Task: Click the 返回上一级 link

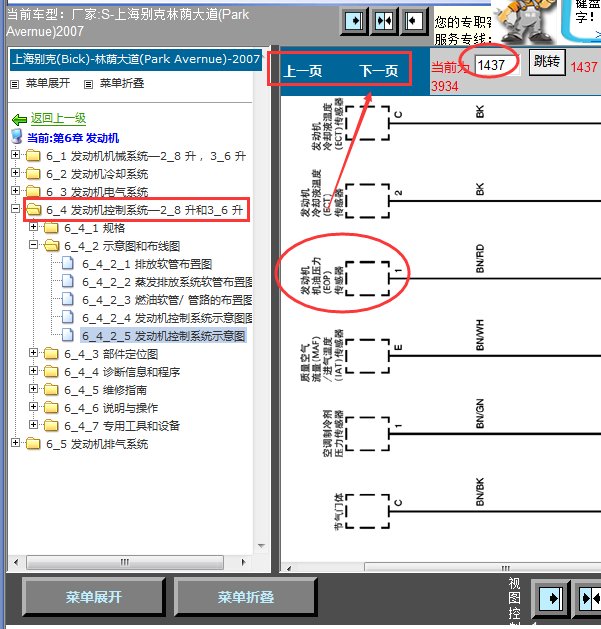Action: pos(59,118)
